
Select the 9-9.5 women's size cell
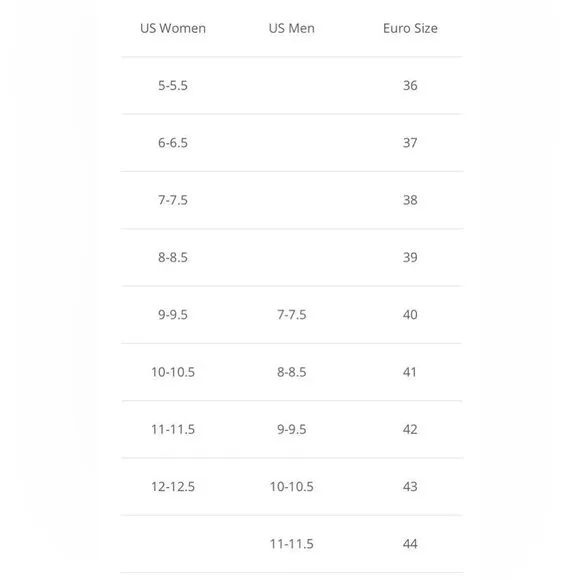173,315
